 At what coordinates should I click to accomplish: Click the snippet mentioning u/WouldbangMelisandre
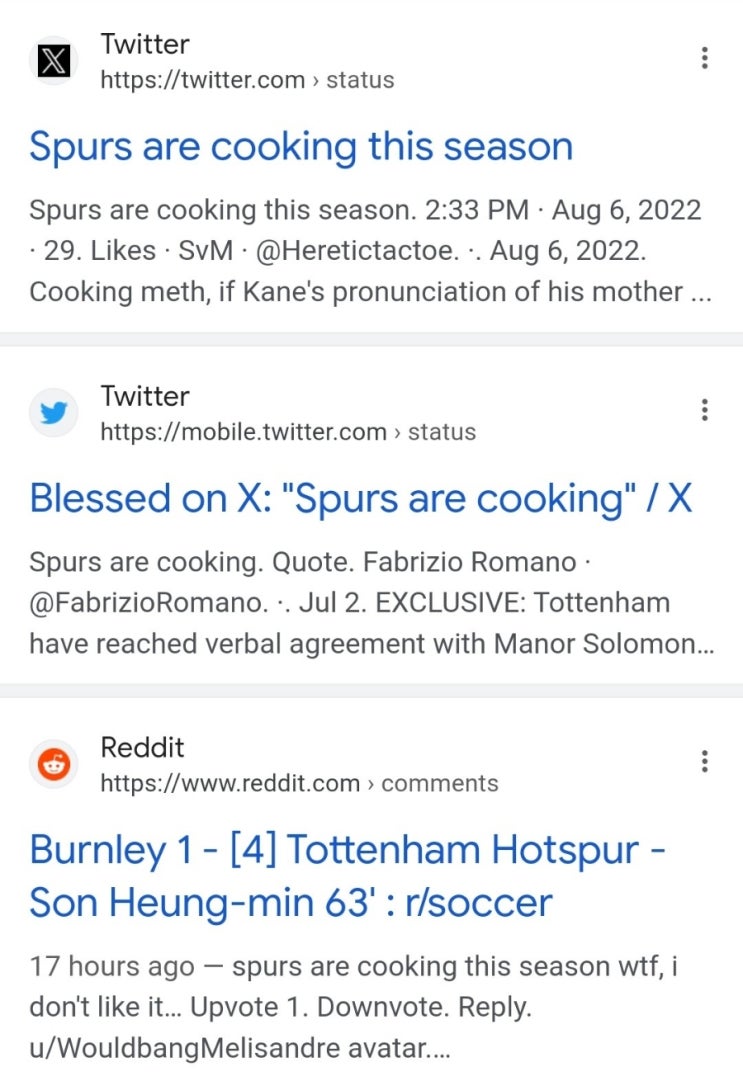pyautogui.click(x=354, y=1007)
